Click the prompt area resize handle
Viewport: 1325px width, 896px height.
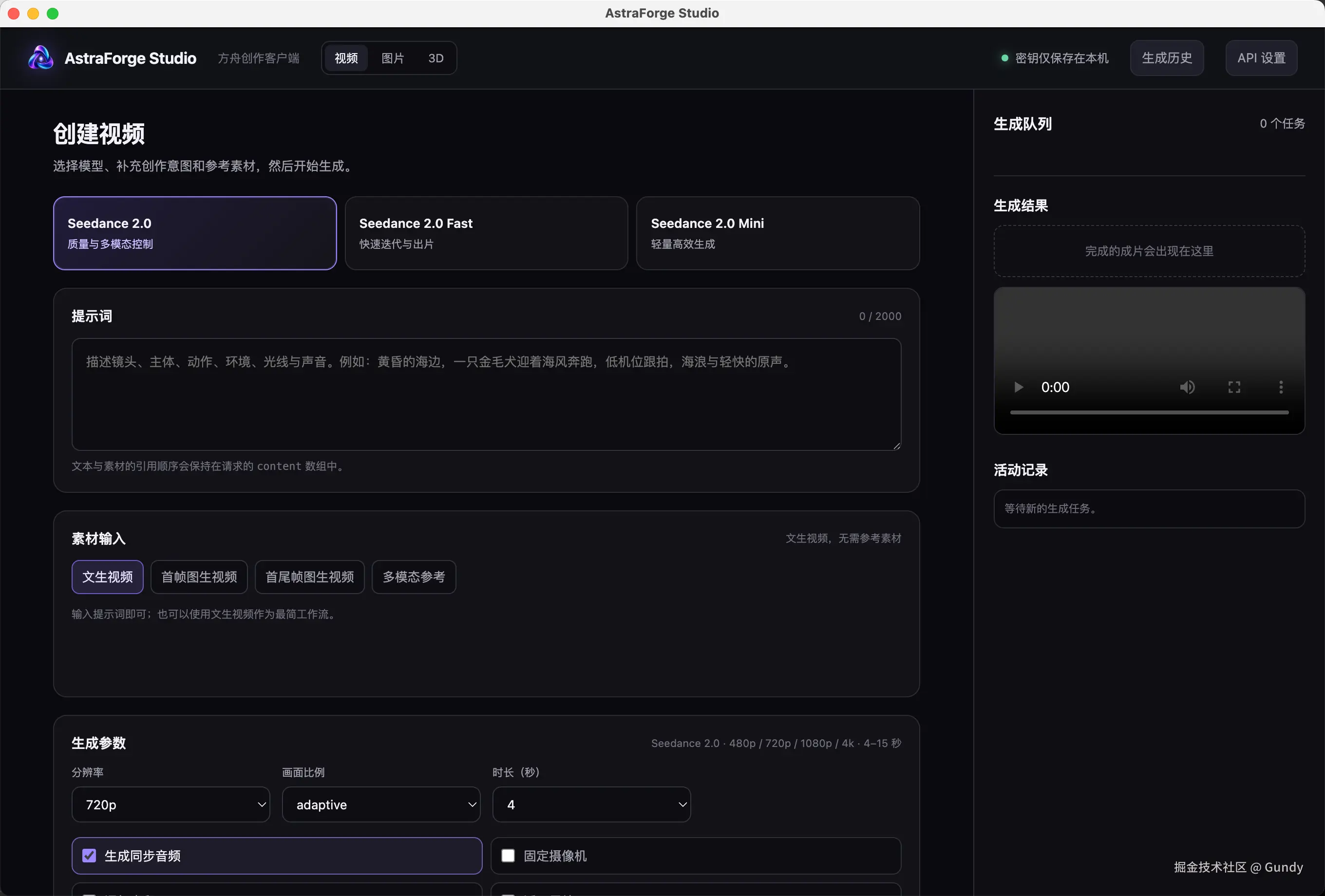pos(896,446)
